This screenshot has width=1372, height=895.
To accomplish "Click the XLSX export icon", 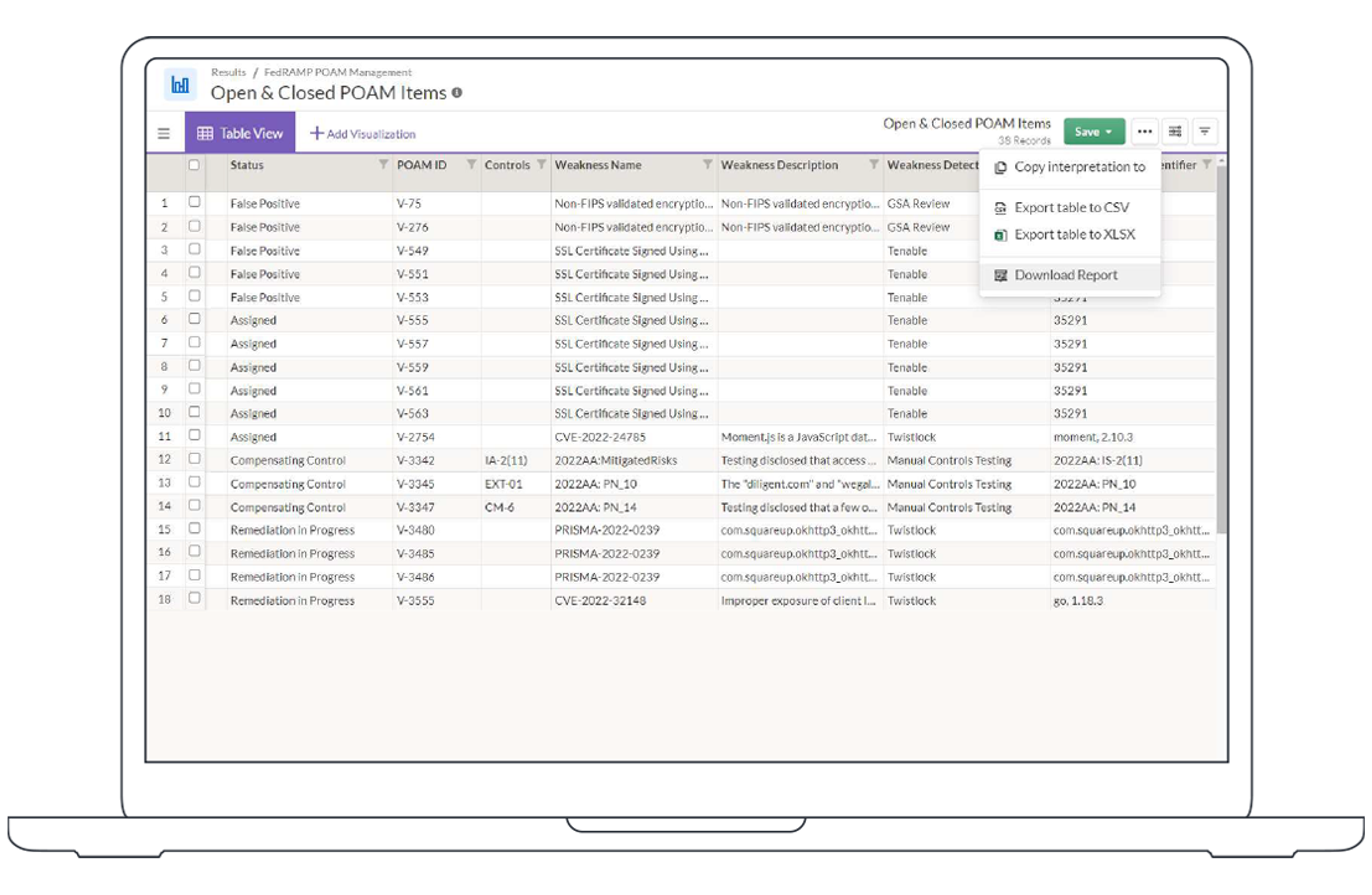I will pos(1001,235).
